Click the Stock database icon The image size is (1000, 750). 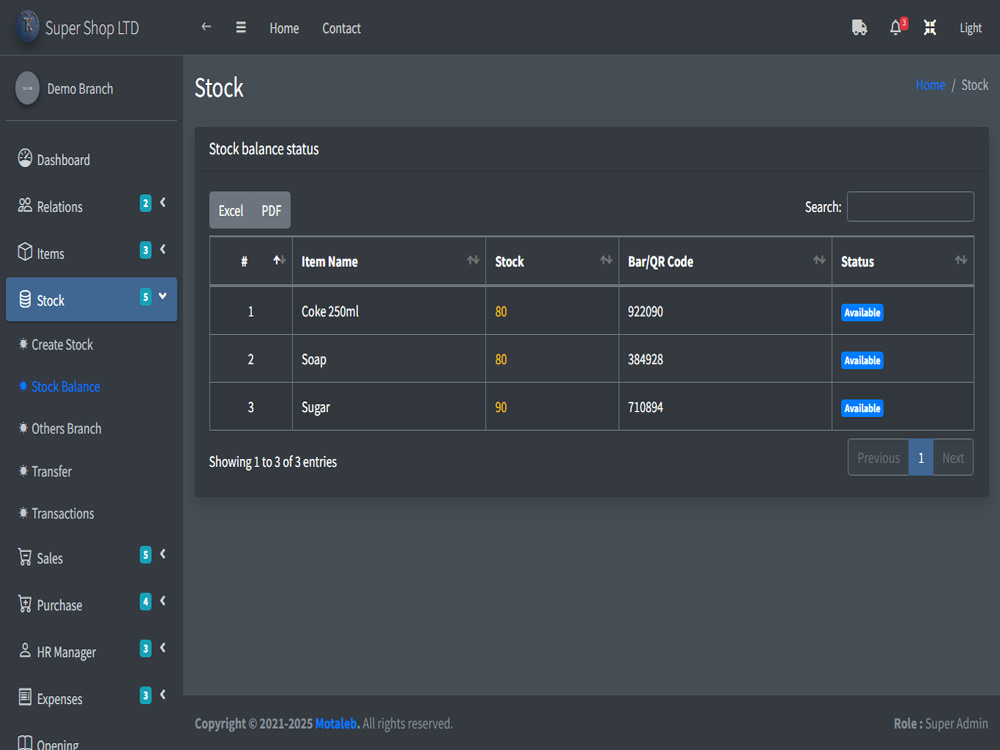[25, 299]
